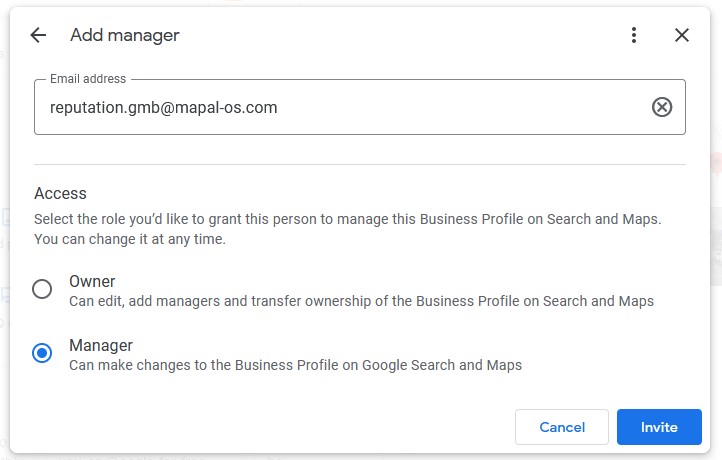
Task: Click Cancel to discard the invitation
Action: click(562, 427)
